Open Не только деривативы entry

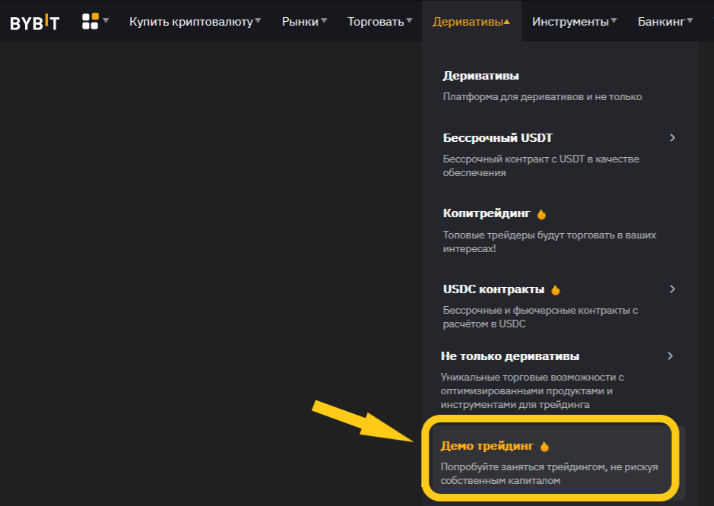[510, 356]
